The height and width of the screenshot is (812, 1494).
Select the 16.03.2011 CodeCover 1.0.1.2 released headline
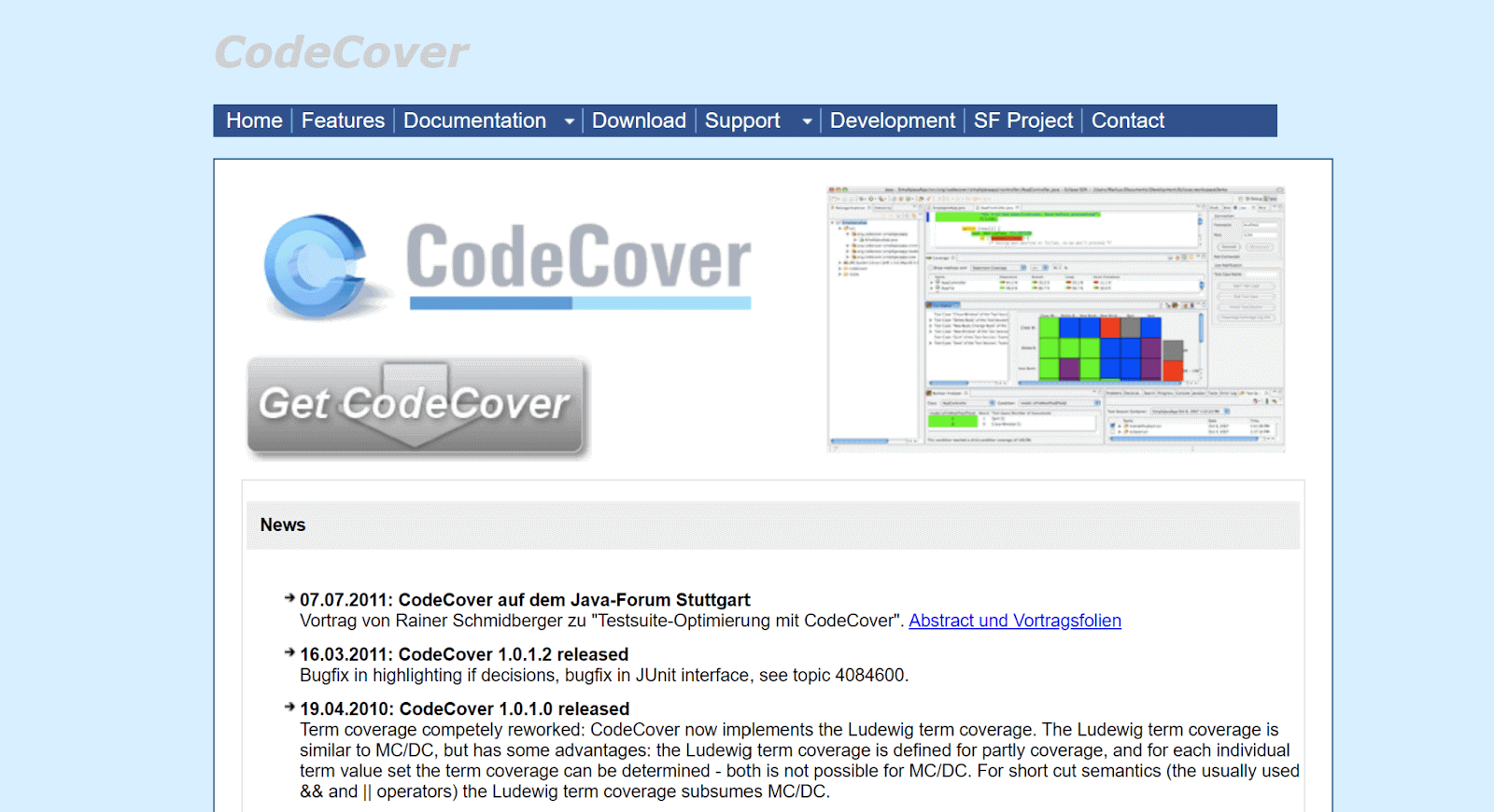pos(464,654)
